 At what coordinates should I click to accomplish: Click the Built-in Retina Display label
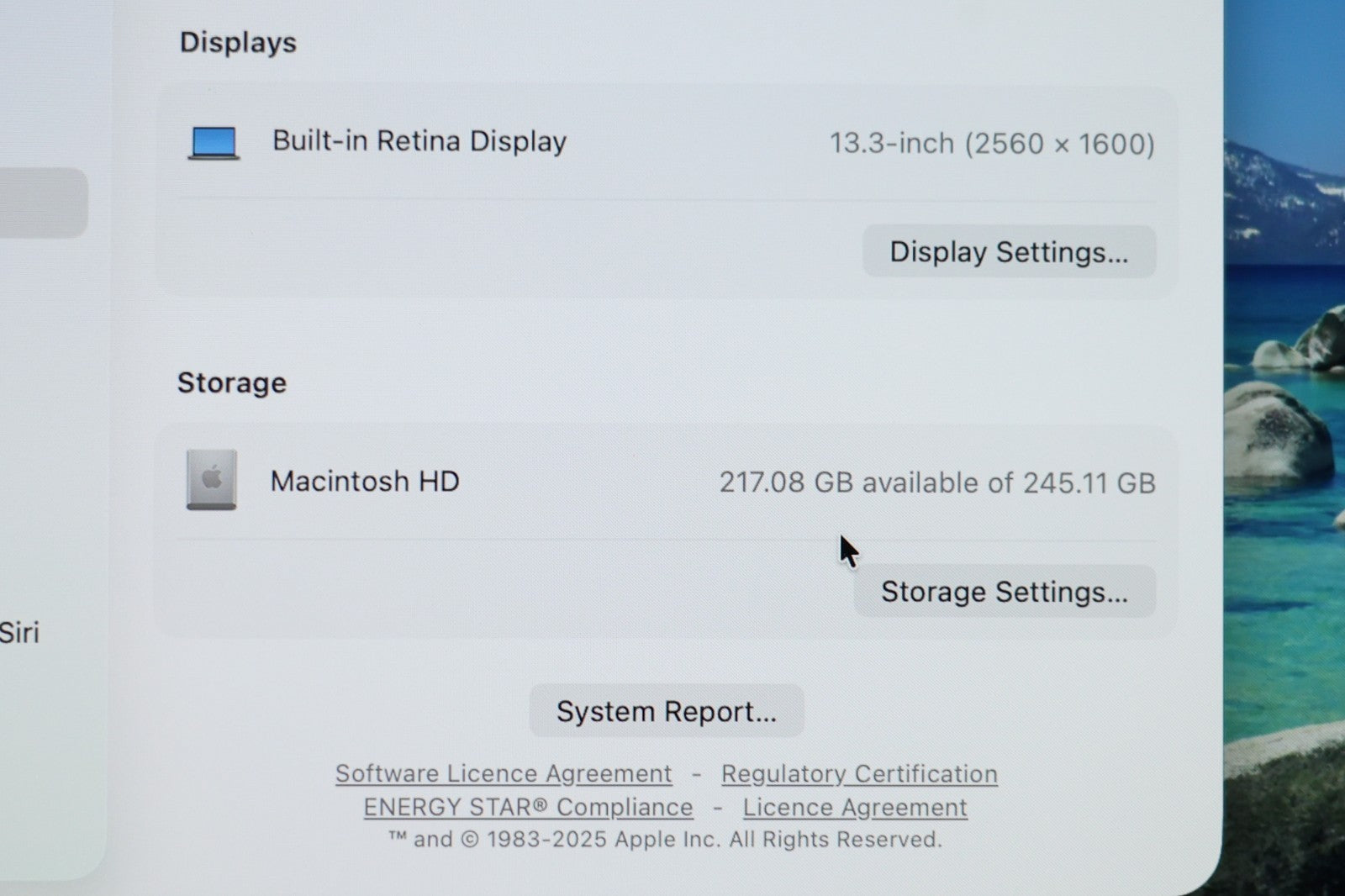(419, 141)
